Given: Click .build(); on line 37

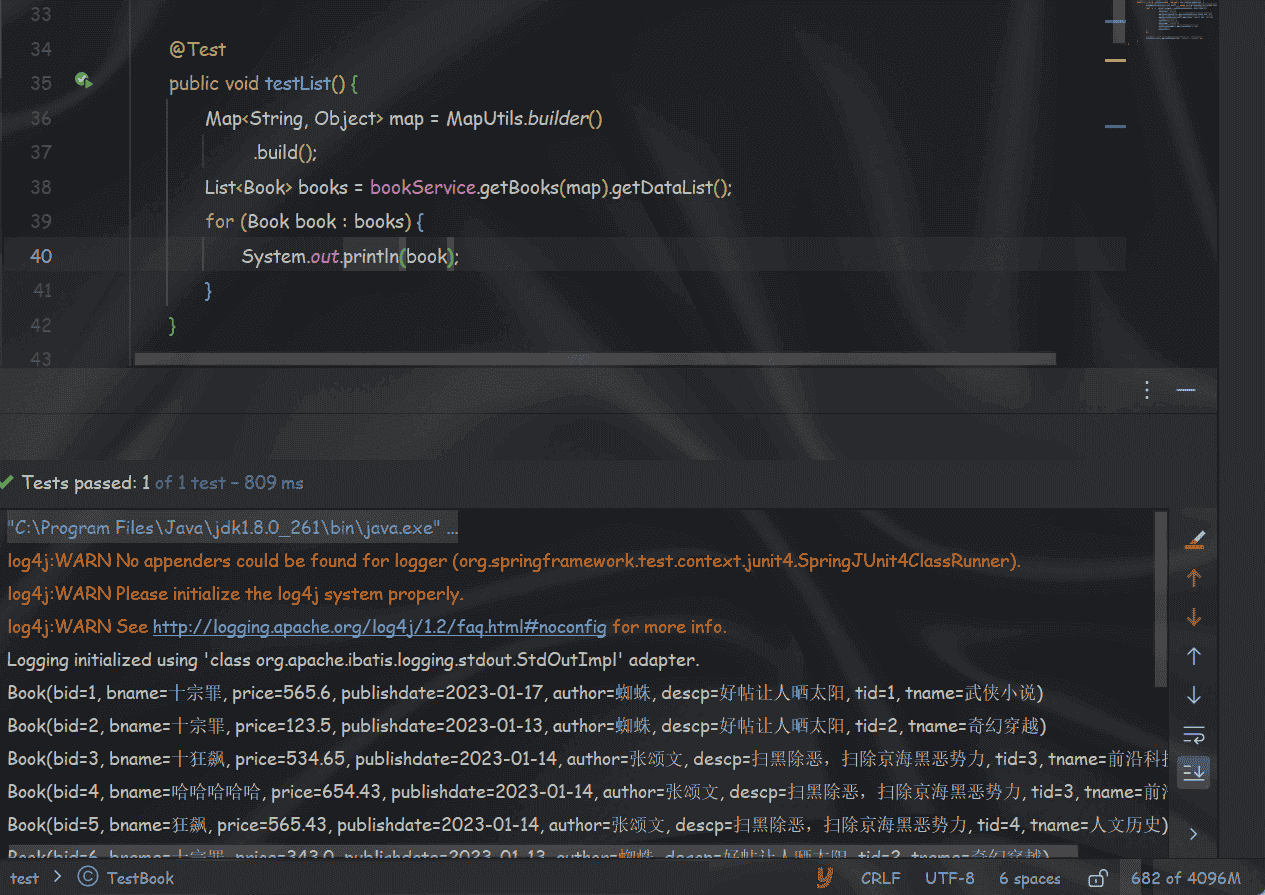Looking at the screenshot, I should click(285, 153).
